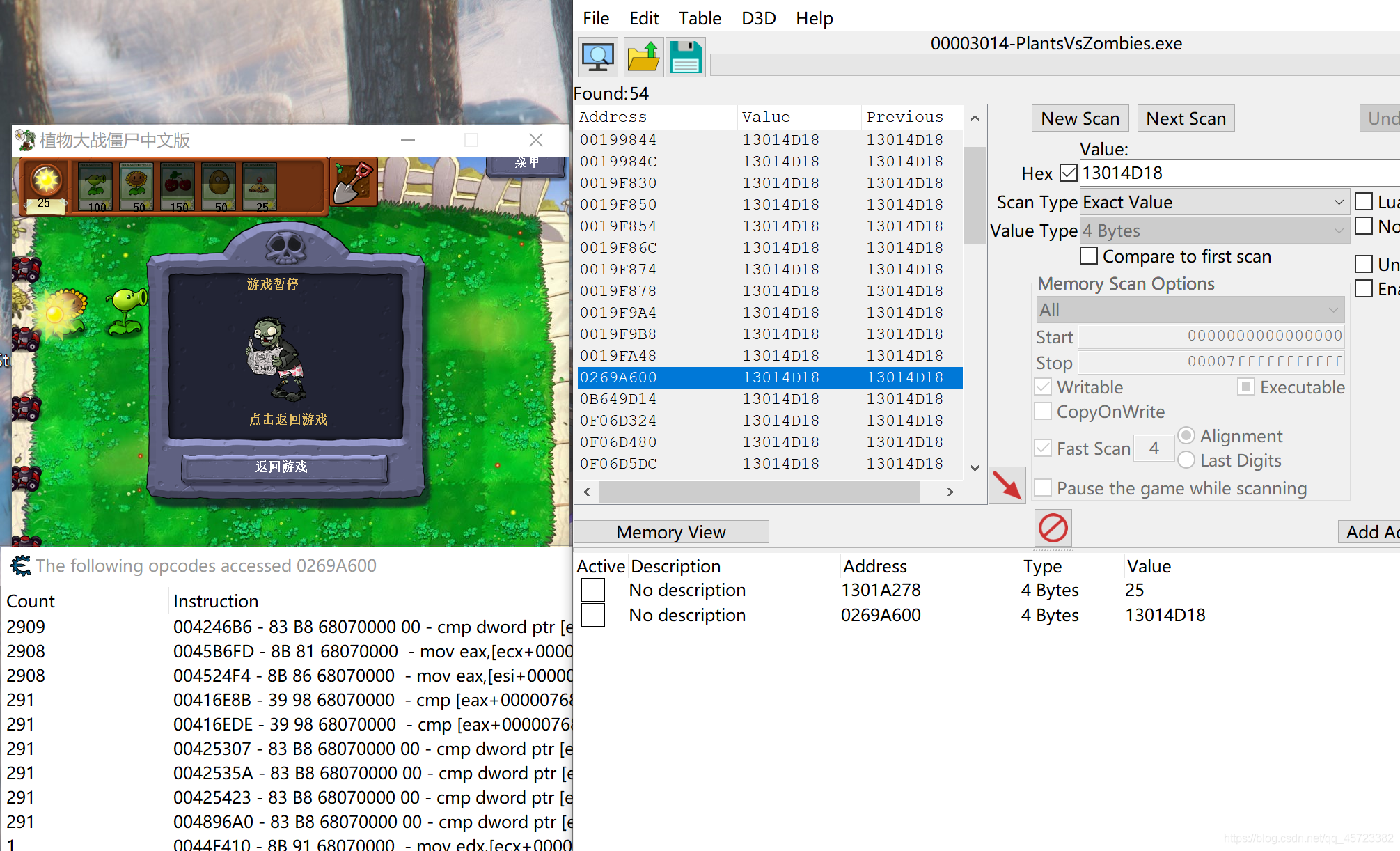
Task: Enable Pause the game while scanning
Action: point(1043,487)
